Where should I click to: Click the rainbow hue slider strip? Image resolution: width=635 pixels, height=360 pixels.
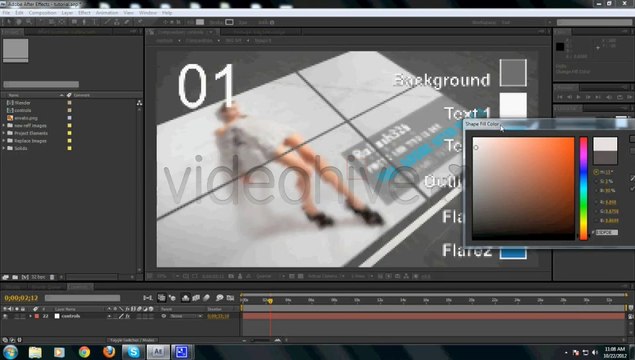(x=583, y=189)
